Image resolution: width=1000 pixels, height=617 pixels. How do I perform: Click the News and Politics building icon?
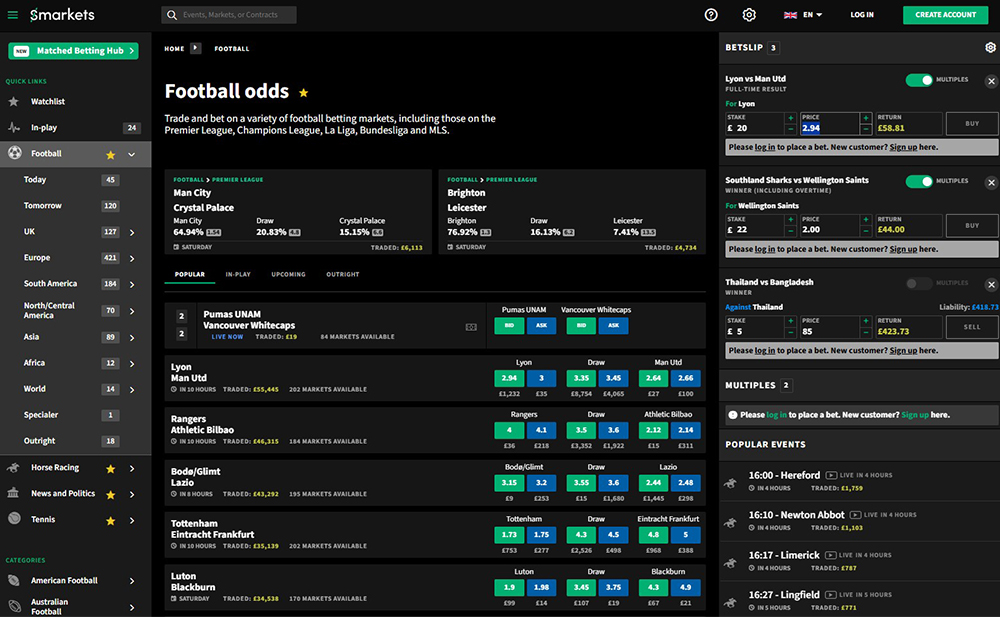(x=13, y=493)
